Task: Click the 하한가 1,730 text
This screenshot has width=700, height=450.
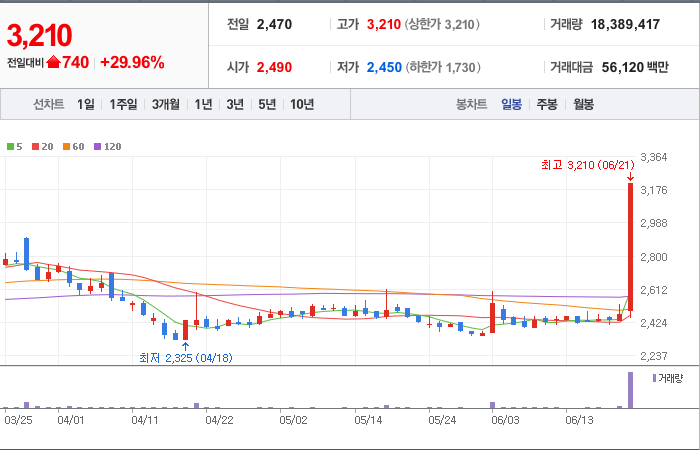Action: tap(443, 67)
